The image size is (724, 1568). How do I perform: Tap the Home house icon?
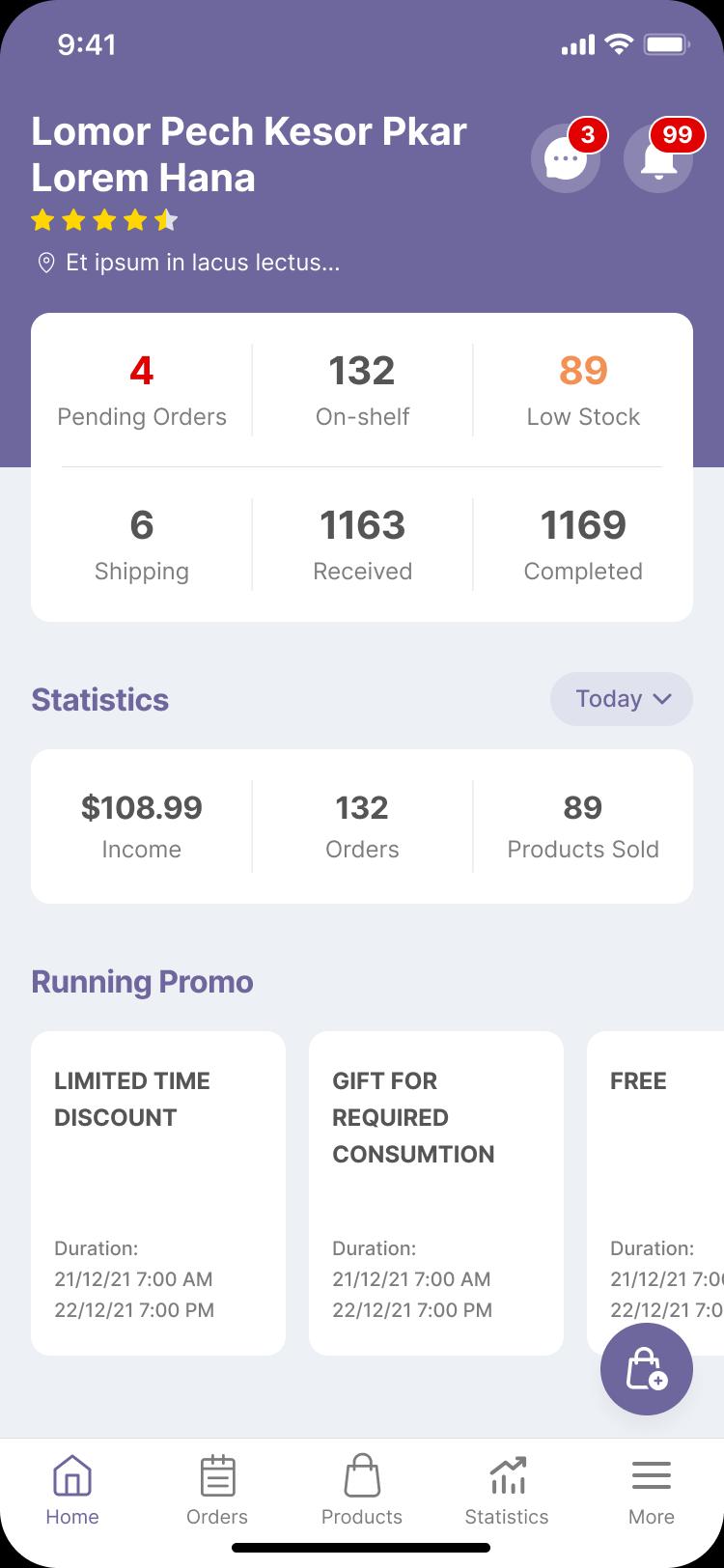pos(72,1476)
